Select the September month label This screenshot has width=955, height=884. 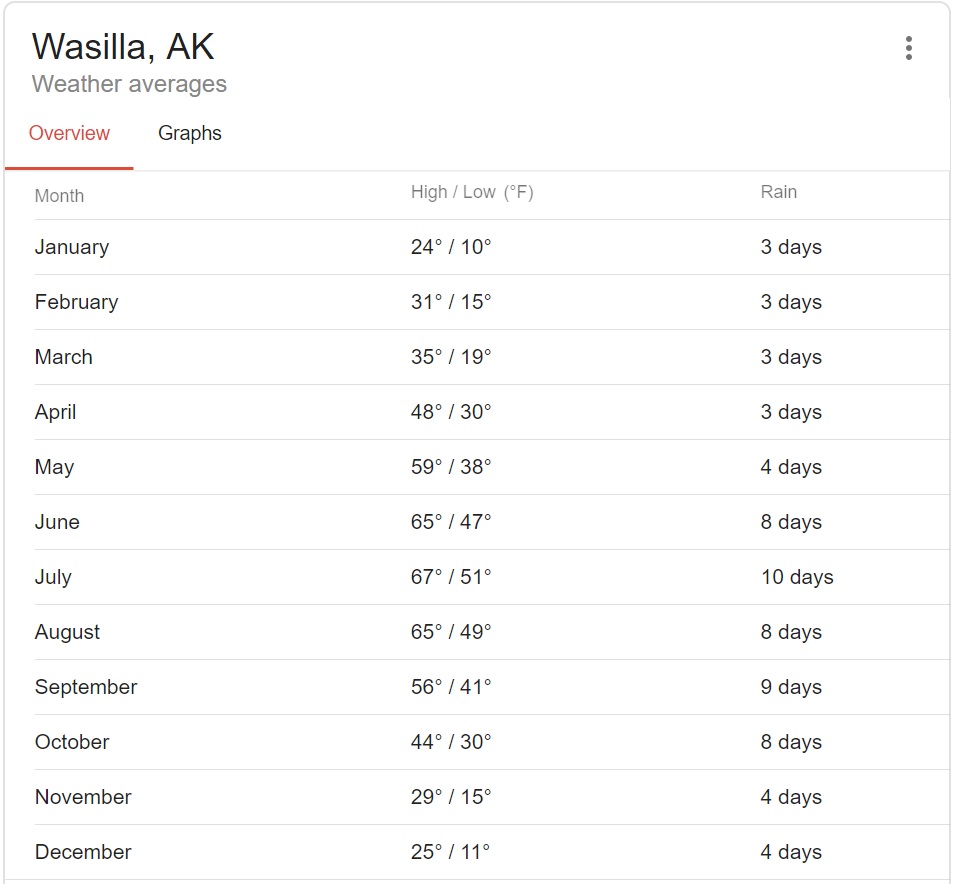[x=86, y=687]
